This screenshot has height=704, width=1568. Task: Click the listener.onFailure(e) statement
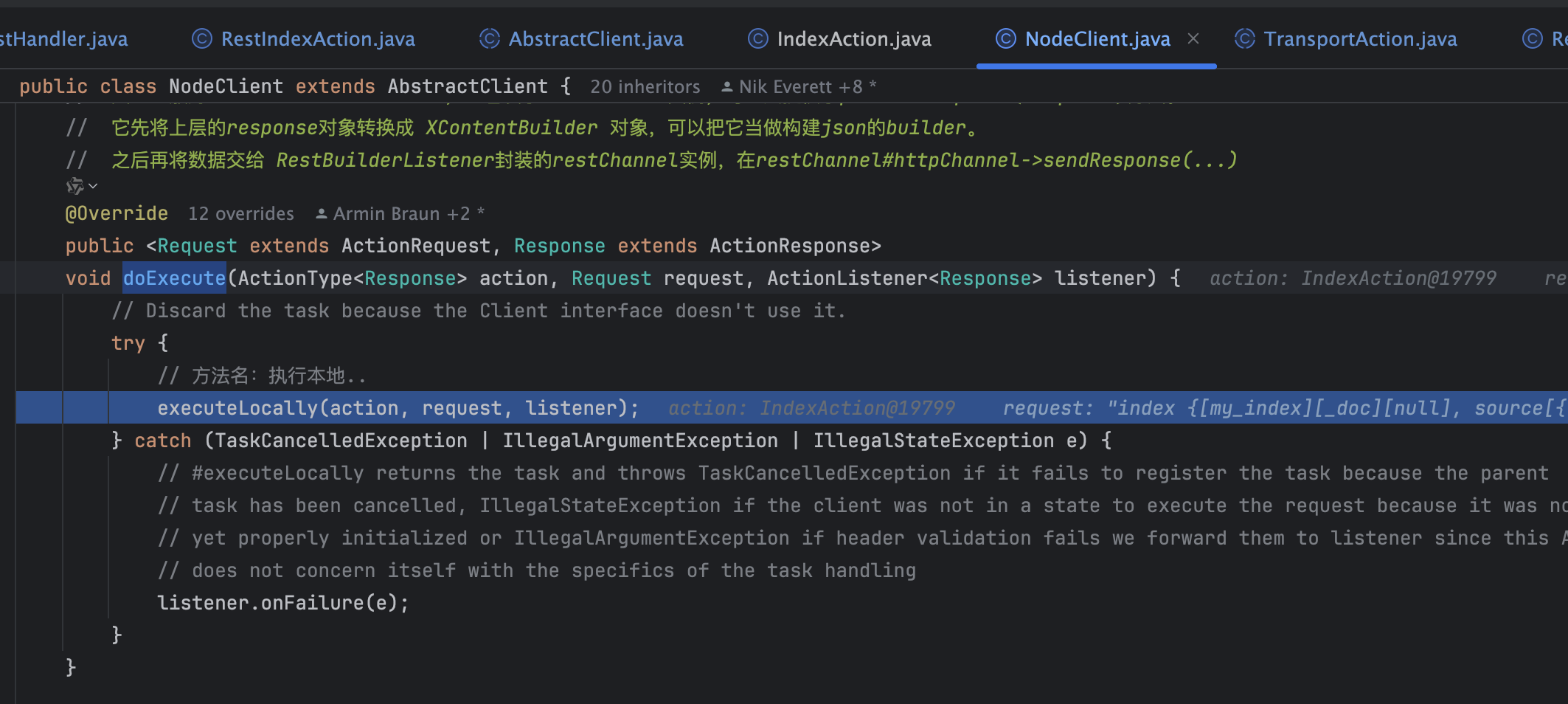click(x=283, y=603)
